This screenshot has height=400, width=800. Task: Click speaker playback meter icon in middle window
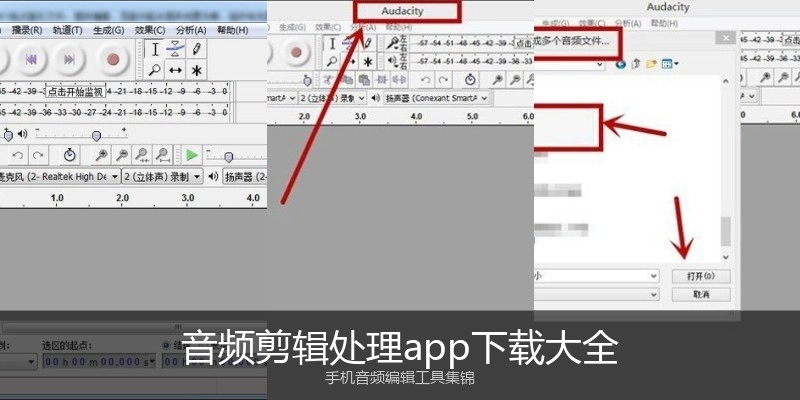pyautogui.click(x=392, y=62)
